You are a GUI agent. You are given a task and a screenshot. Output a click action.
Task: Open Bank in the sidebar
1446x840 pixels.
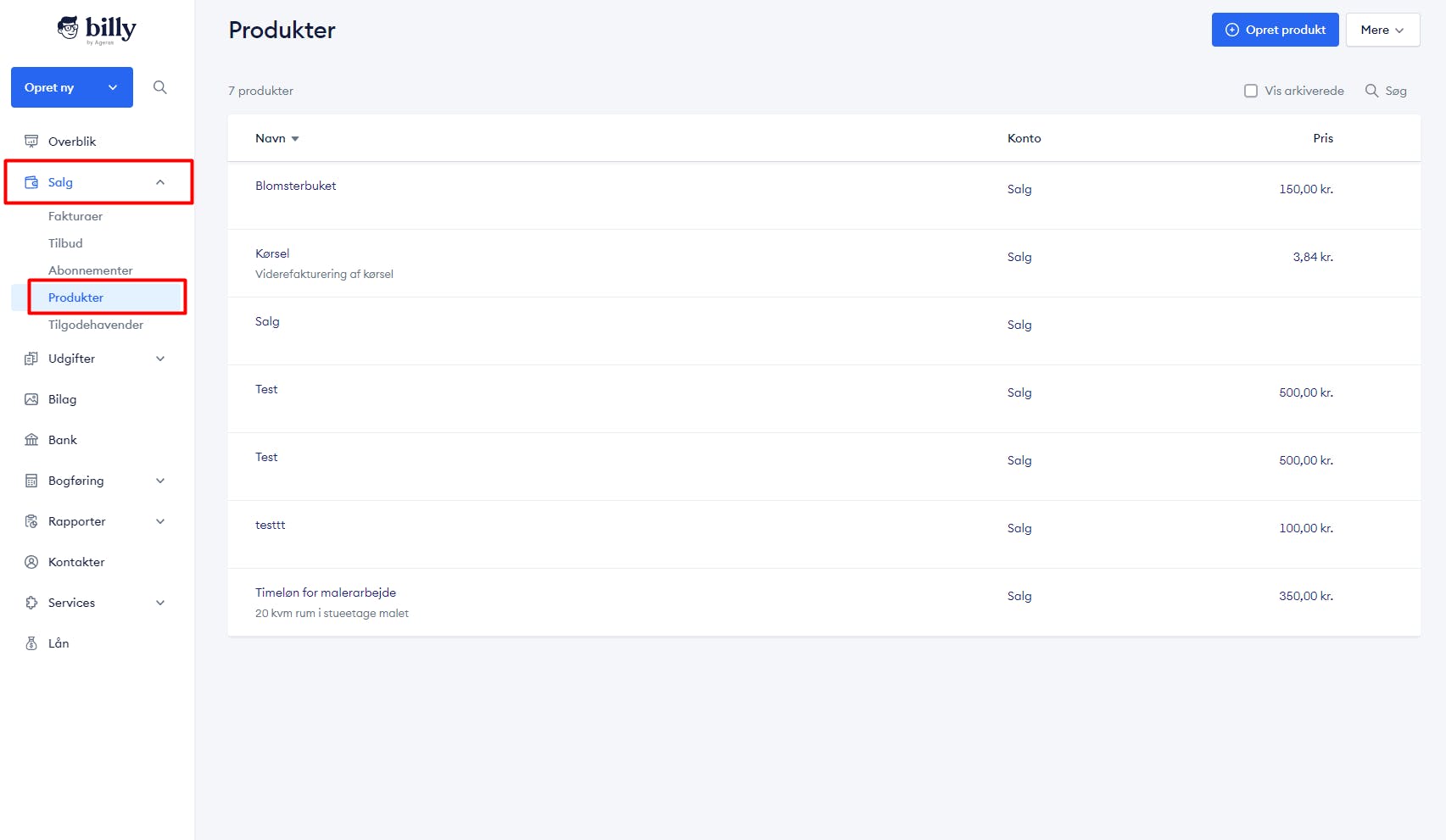pos(63,440)
